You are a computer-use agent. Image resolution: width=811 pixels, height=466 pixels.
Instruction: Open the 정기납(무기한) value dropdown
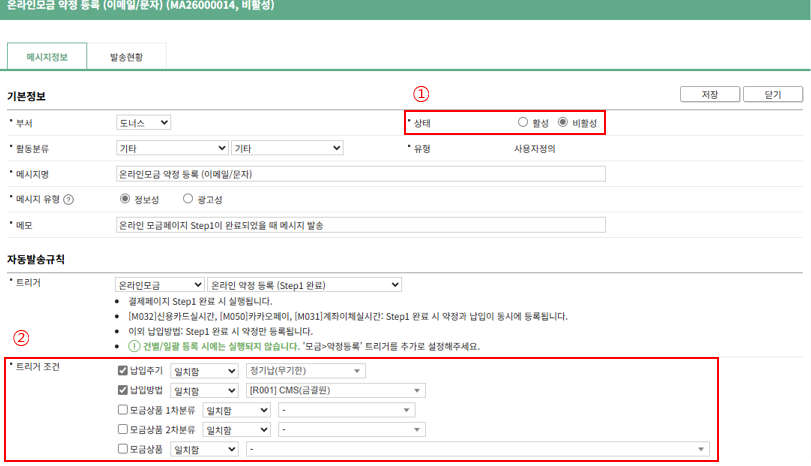pos(306,371)
